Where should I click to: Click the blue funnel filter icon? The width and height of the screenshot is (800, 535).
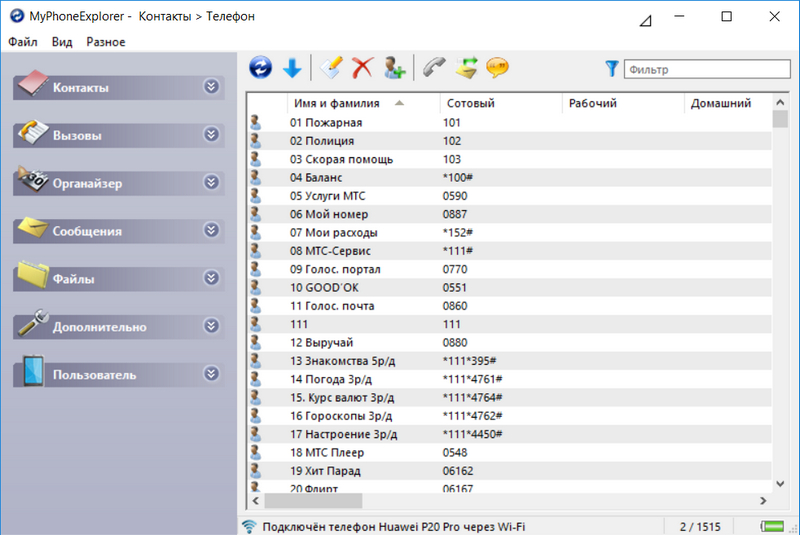[612, 69]
